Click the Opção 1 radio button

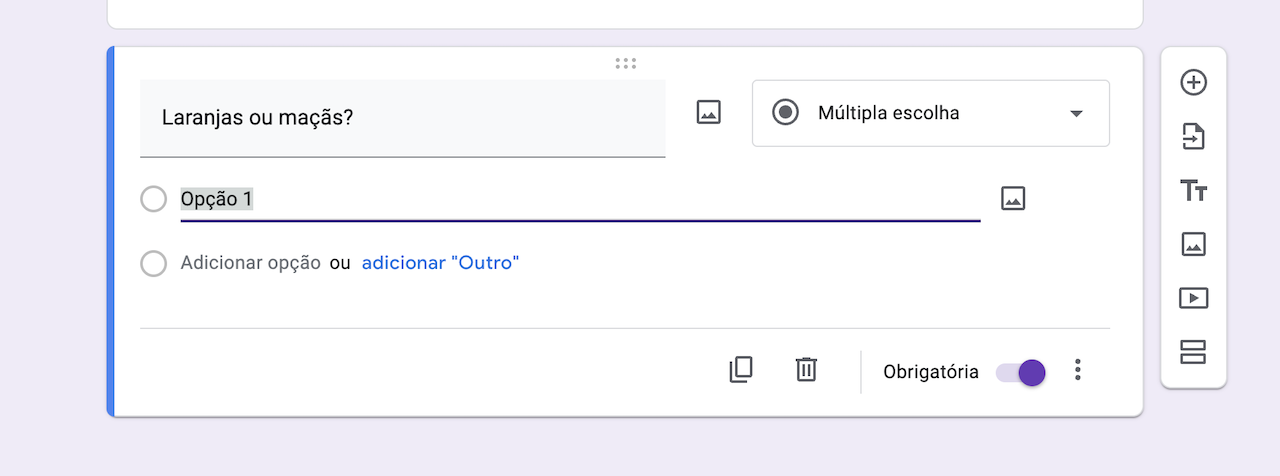[153, 199]
